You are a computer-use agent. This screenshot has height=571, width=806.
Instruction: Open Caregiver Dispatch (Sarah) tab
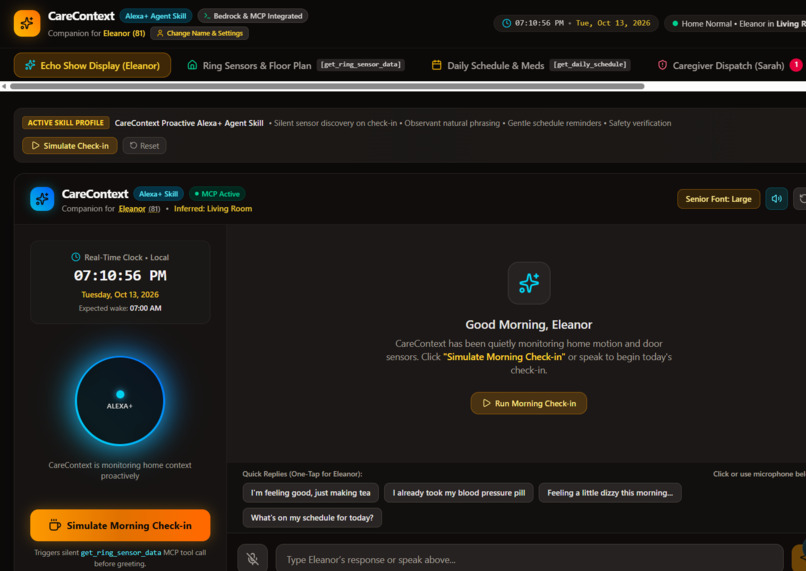click(729, 65)
